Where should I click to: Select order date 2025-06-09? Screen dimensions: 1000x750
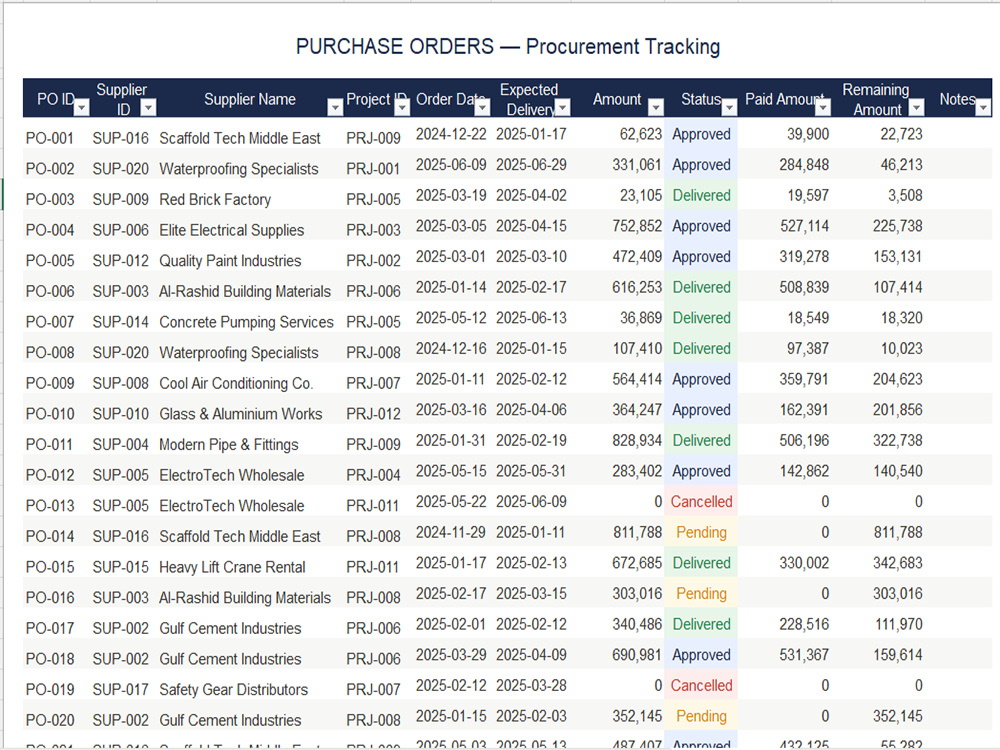[451, 165]
